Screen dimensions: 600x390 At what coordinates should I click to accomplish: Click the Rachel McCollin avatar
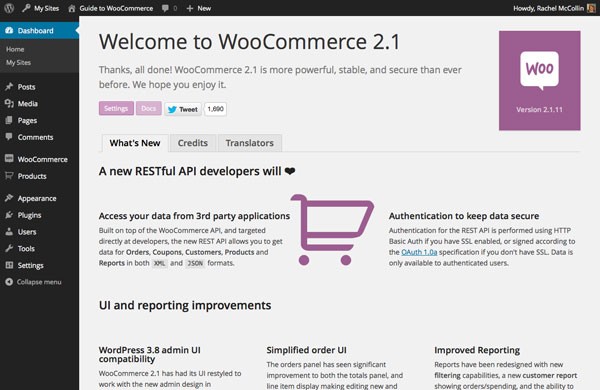[591, 8]
